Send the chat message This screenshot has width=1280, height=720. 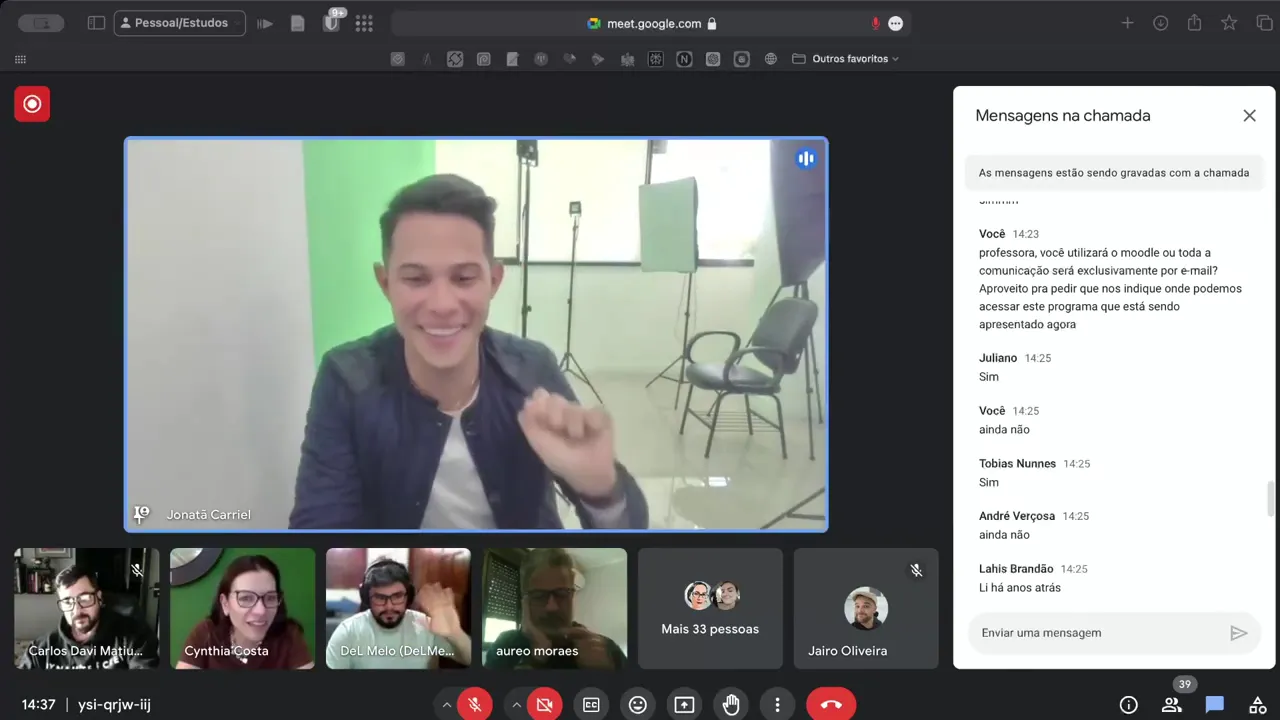[1239, 633]
